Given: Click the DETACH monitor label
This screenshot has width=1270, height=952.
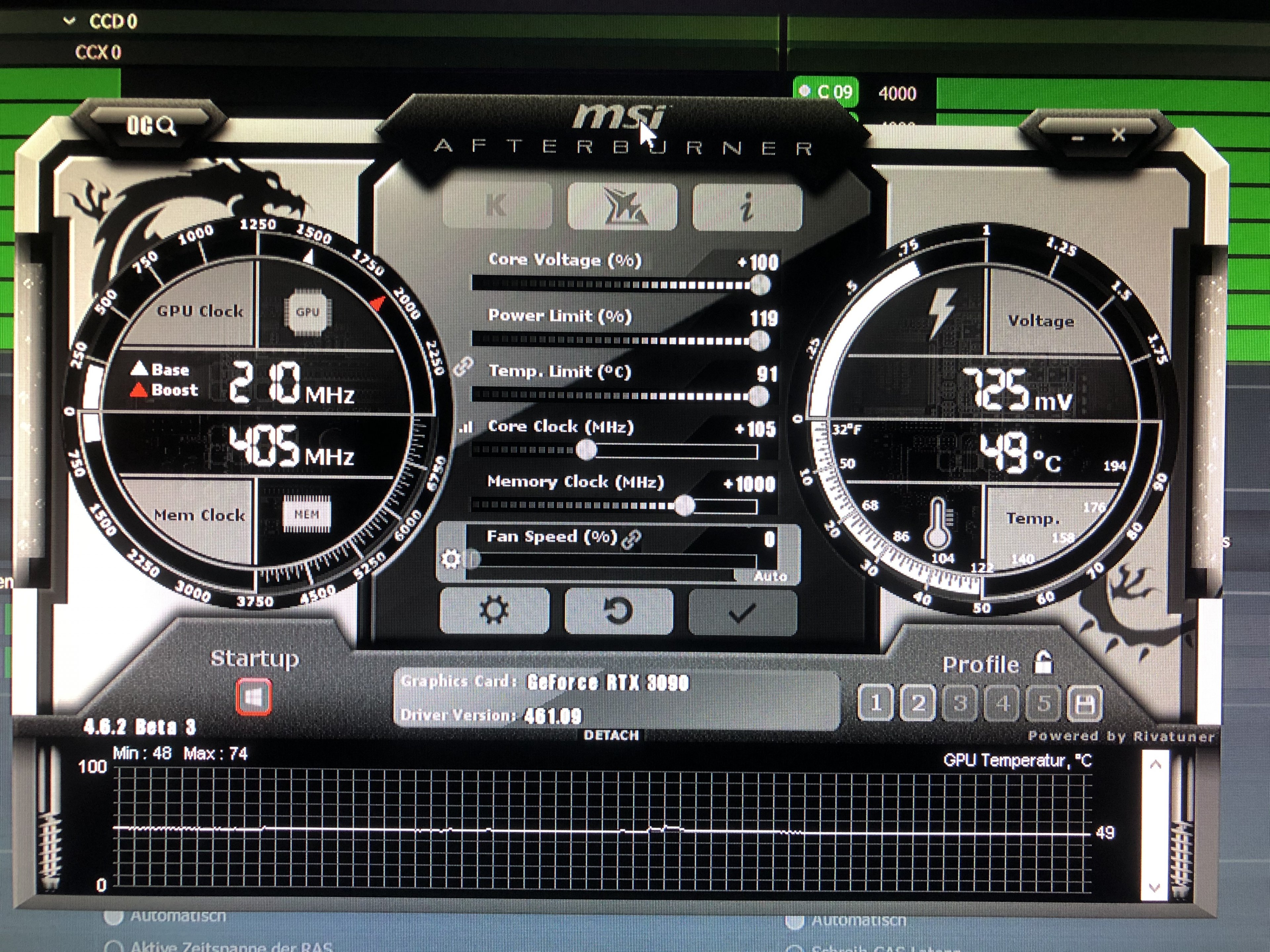Looking at the screenshot, I should point(611,736).
